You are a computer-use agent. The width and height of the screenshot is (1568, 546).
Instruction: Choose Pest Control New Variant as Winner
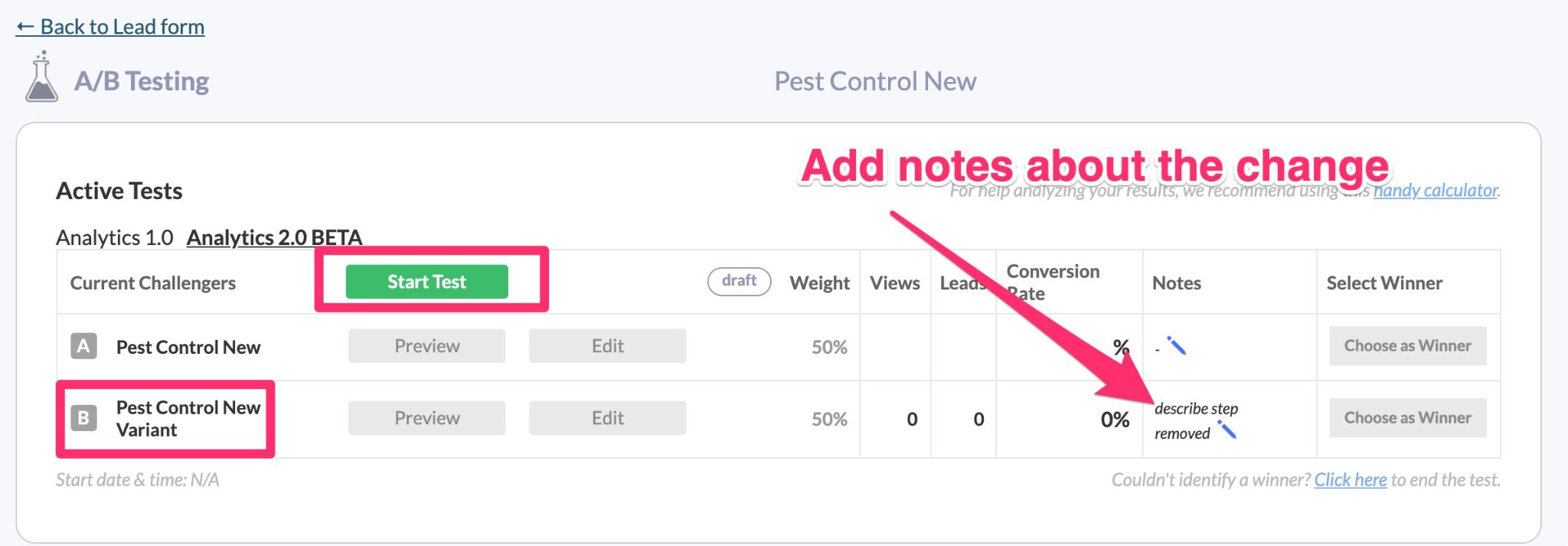pyautogui.click(x=1407, y=418)
